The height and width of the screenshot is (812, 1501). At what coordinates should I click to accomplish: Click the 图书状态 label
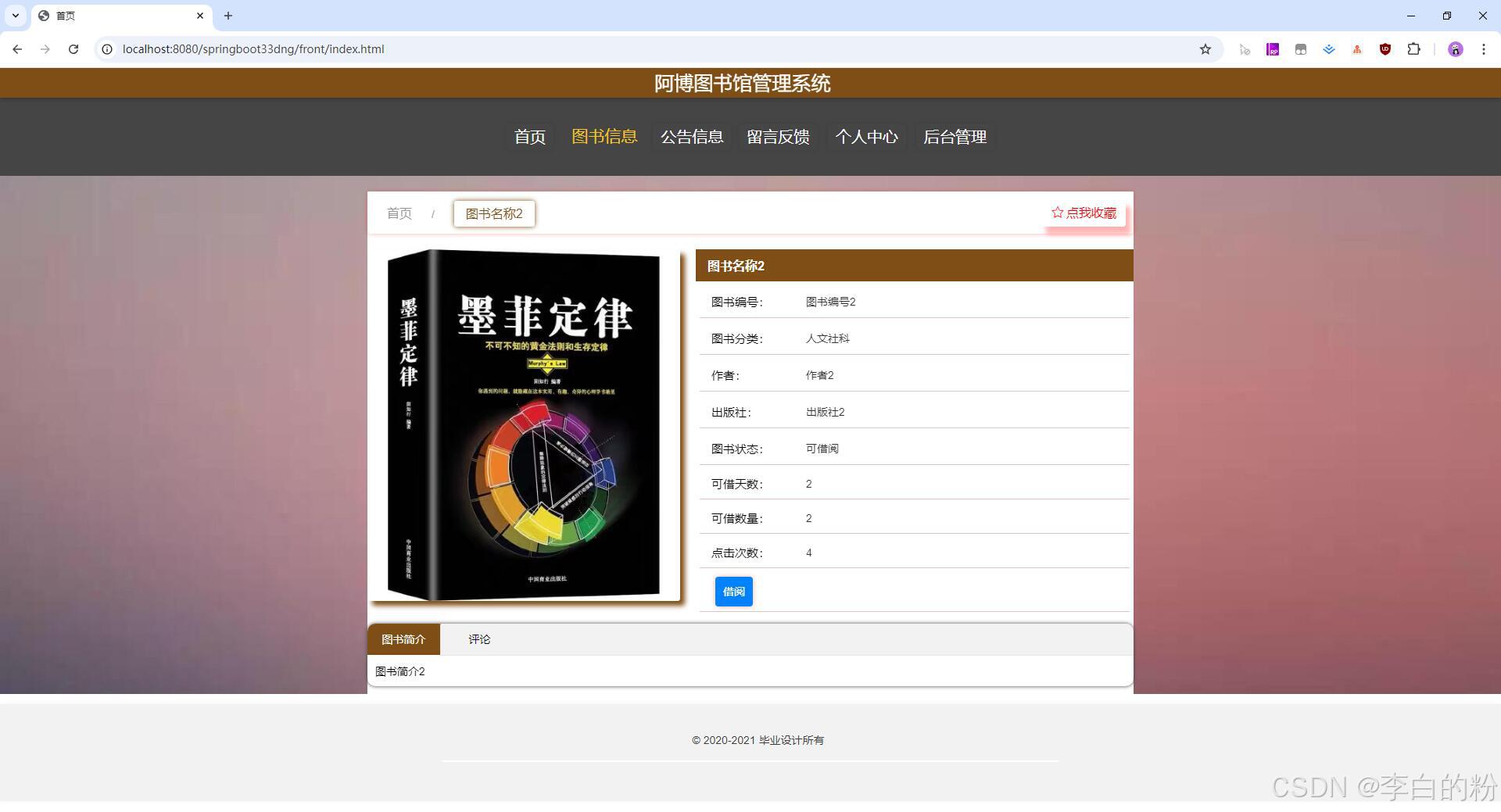point(736,449)
